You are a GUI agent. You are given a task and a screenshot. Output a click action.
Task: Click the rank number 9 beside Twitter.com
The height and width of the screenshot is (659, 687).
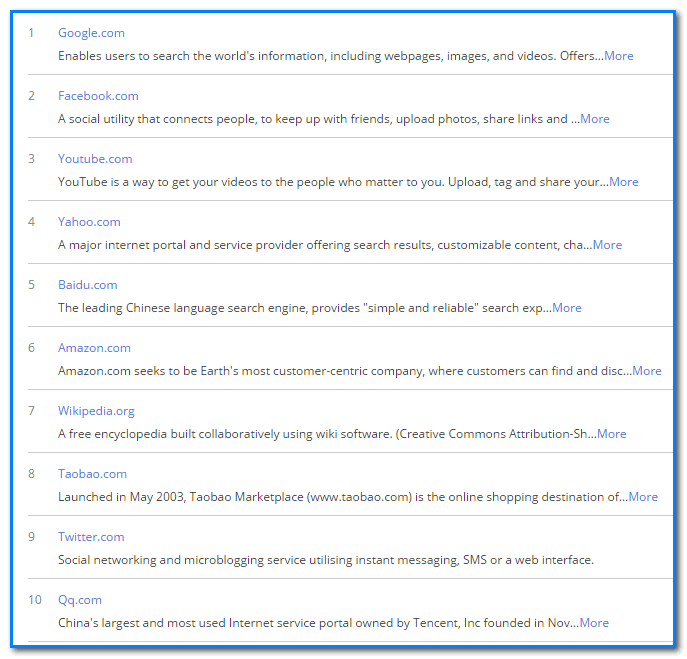pyautogui.click(x=31, y=537)
